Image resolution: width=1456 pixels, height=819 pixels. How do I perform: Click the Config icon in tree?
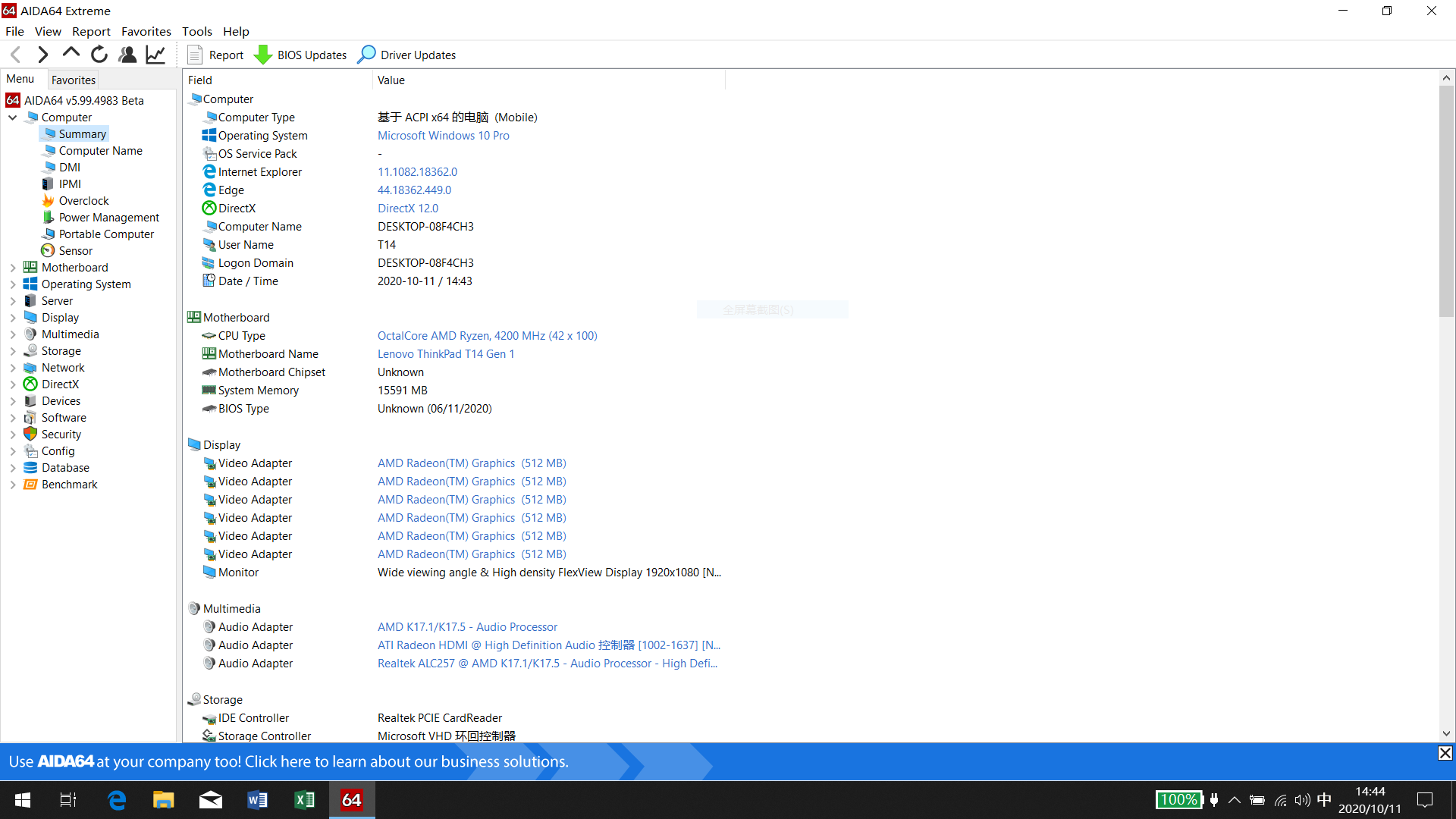30,451
